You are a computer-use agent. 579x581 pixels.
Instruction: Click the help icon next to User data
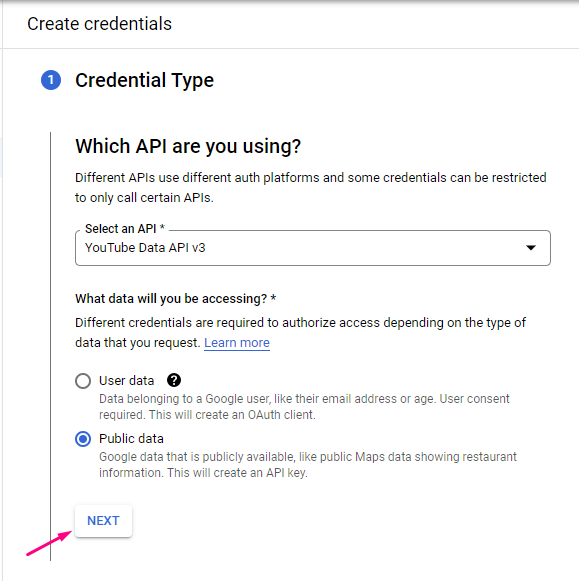pos(174,380)
